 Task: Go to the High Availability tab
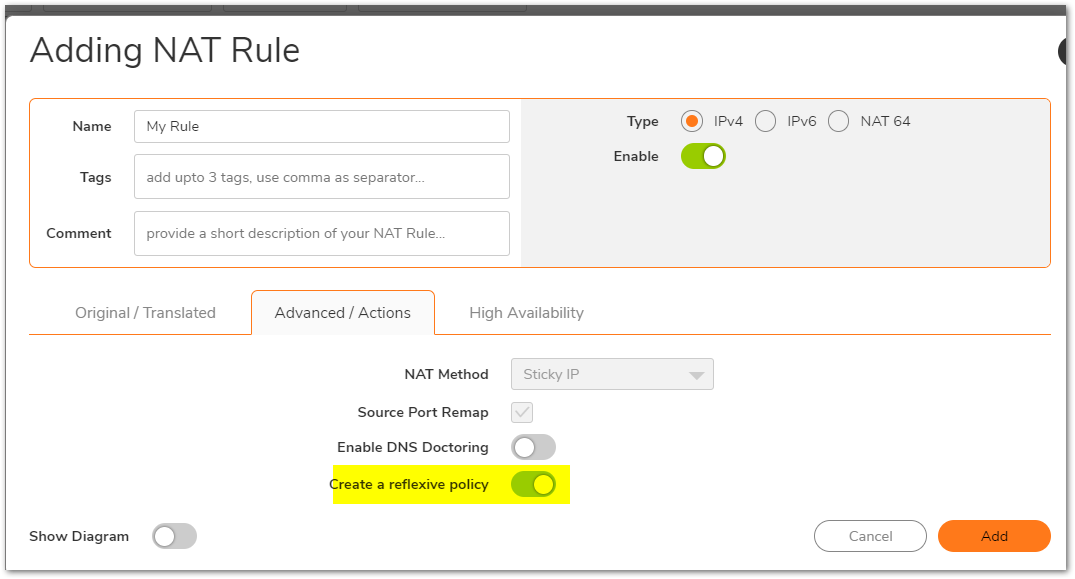tap(527, 313)
